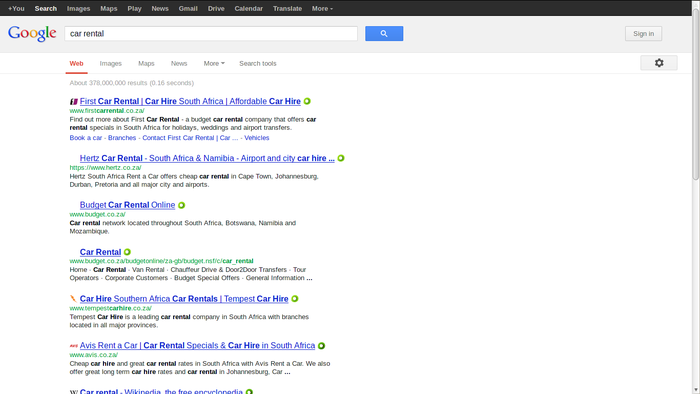This screenshot has width=700, height=394.
Task: Focus the search box containing car rental
Action: click(211, 33)
